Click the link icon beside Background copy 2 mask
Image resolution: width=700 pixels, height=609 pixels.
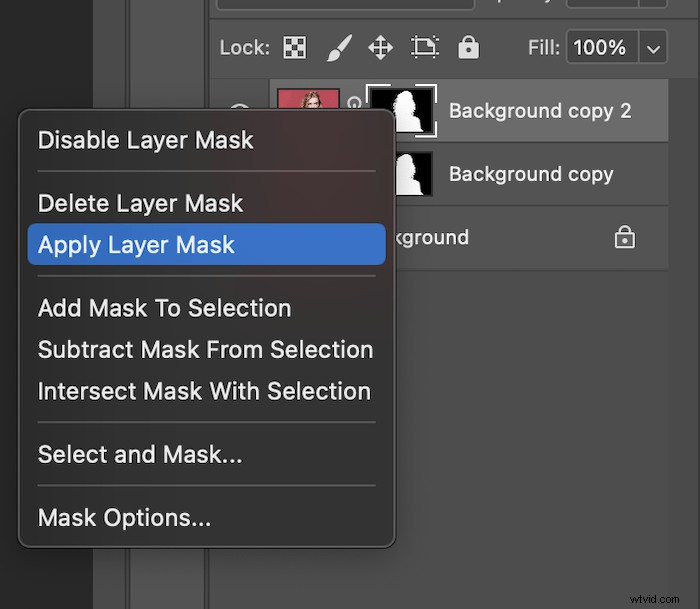(x=354, y=103)
